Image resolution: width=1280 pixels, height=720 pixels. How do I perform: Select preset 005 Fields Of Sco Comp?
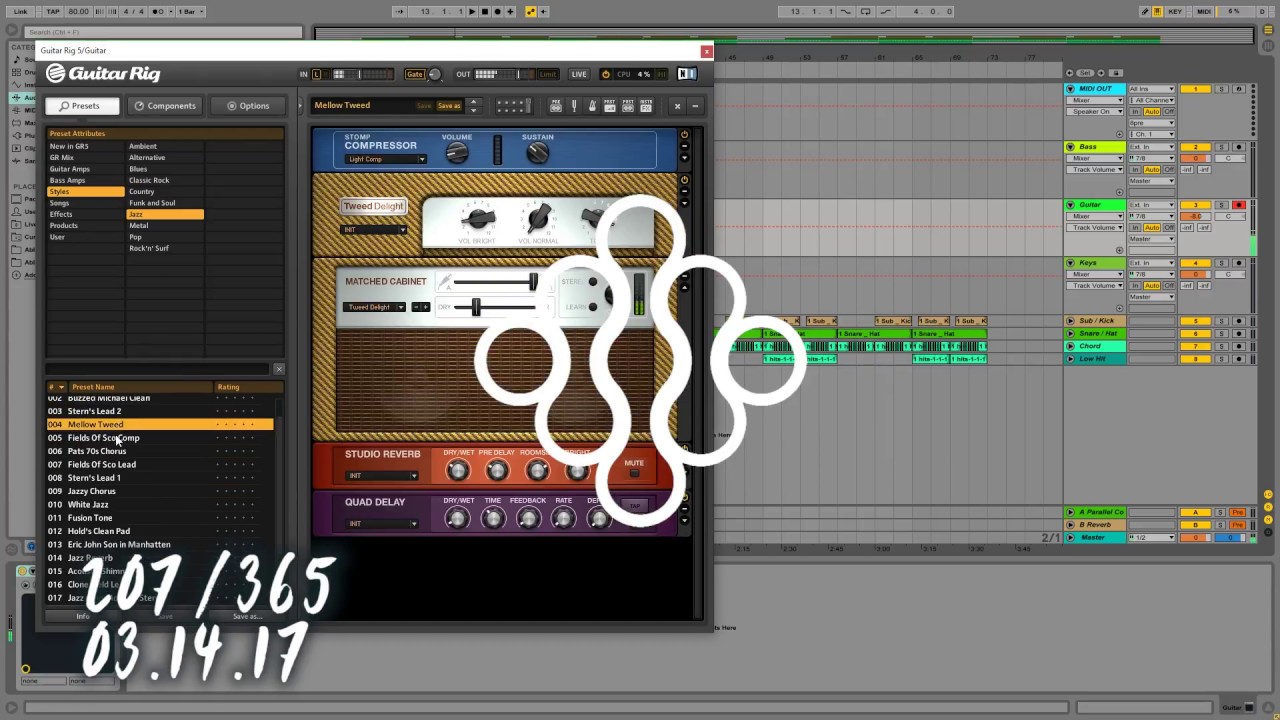[160, 438]
